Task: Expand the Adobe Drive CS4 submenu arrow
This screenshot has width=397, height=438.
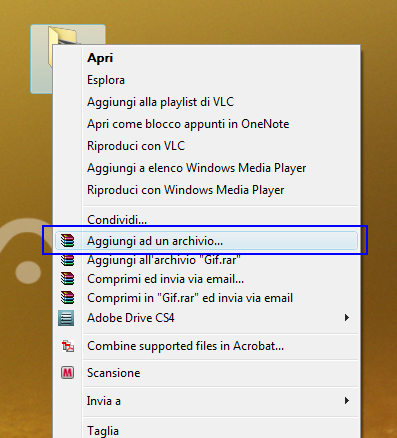Action: pyautogui.click(x=347, y=318)
